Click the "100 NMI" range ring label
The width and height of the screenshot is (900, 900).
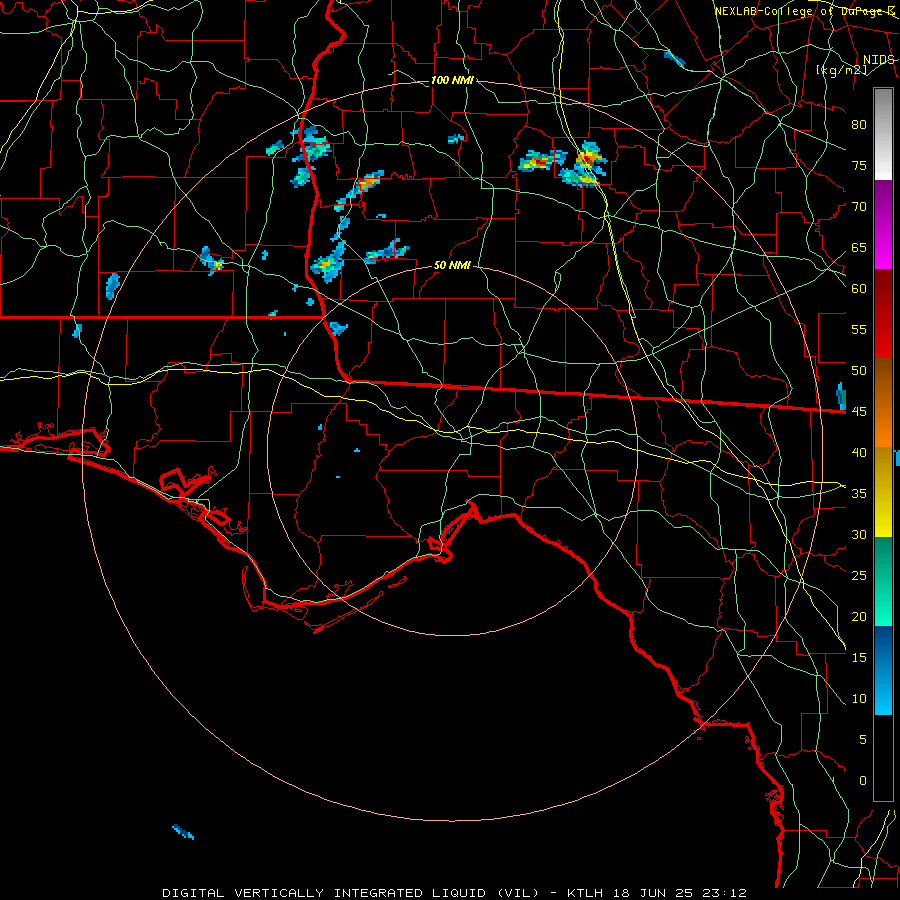tap(452, 80)
